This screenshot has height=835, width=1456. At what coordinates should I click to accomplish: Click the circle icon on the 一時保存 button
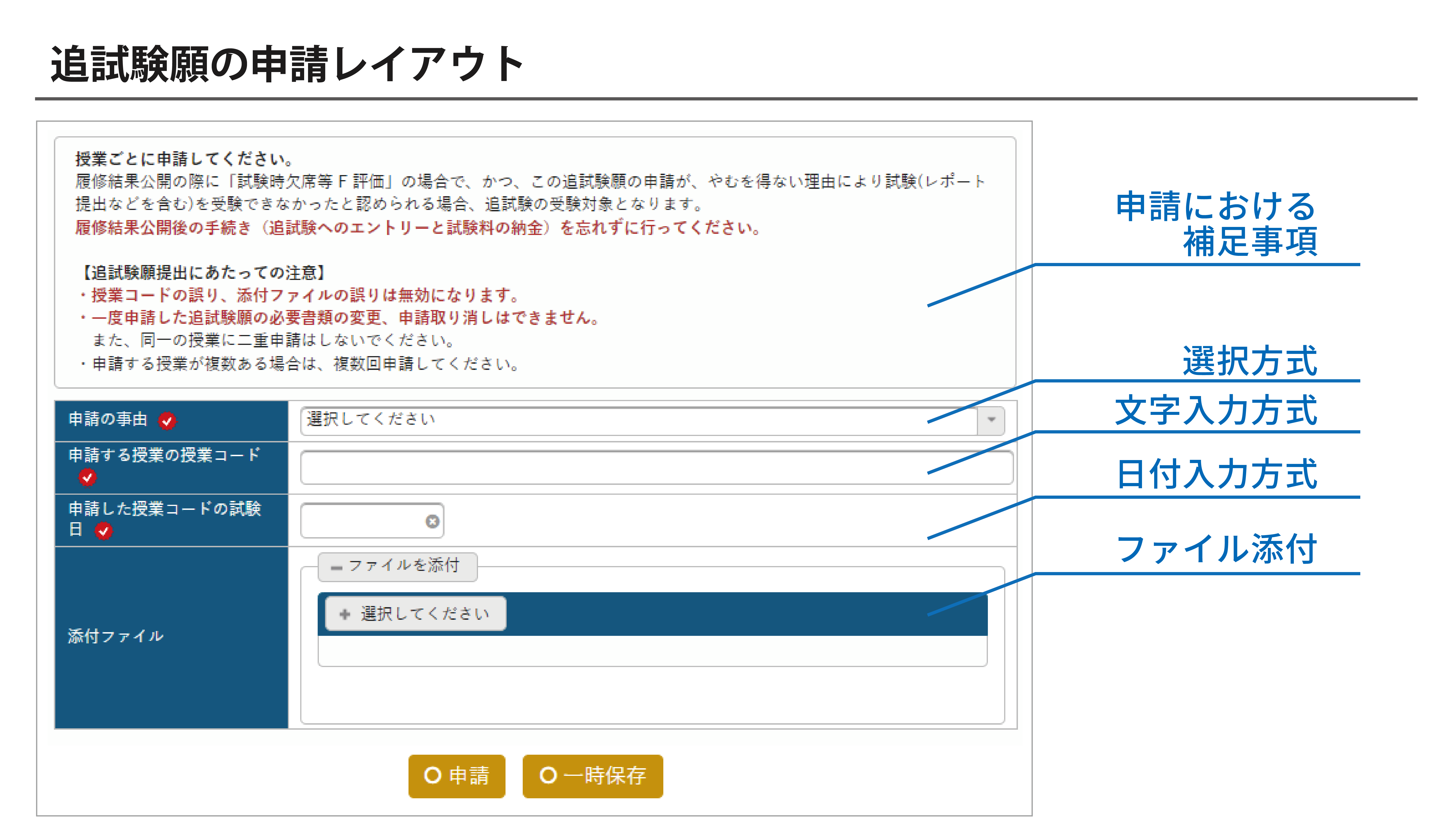(x=549, y=775)
